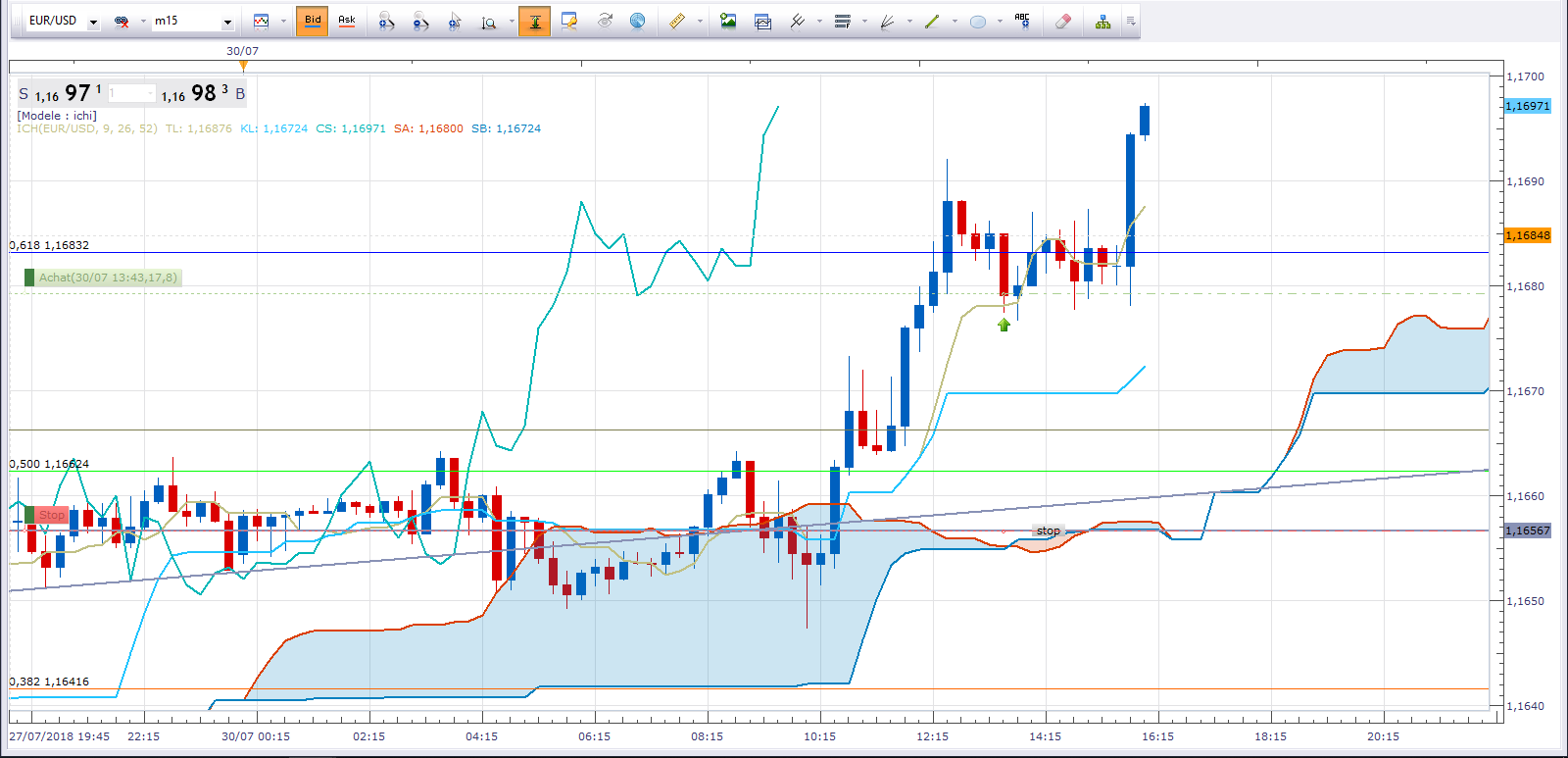Open chart properties with key icon
This screenshot has width=1568, height=758.
pos(569,22)
